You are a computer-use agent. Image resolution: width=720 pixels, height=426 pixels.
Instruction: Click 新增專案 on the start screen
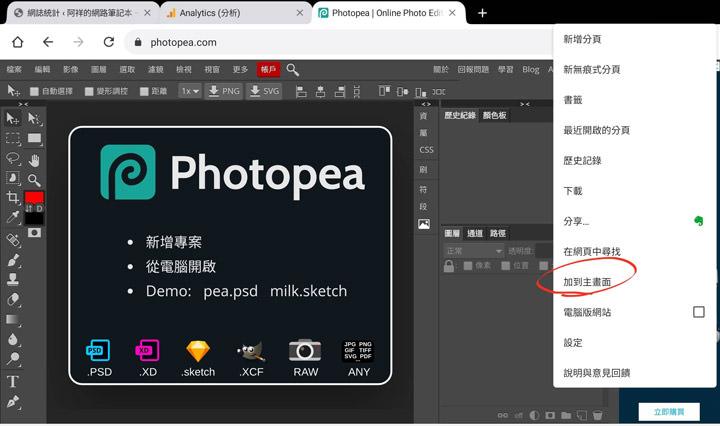pyautogui.click(x=174, y=242)
